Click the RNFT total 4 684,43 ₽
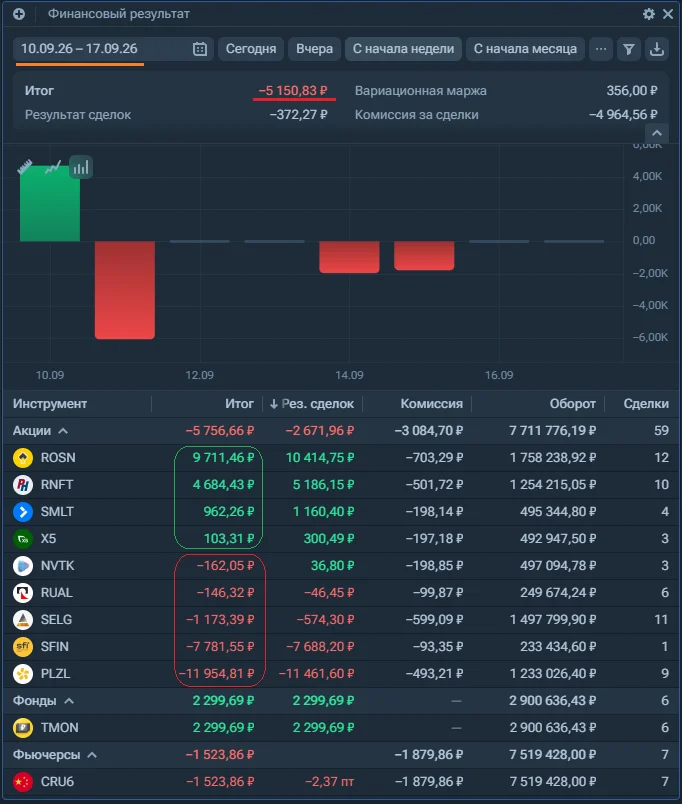 coord(223,485)
